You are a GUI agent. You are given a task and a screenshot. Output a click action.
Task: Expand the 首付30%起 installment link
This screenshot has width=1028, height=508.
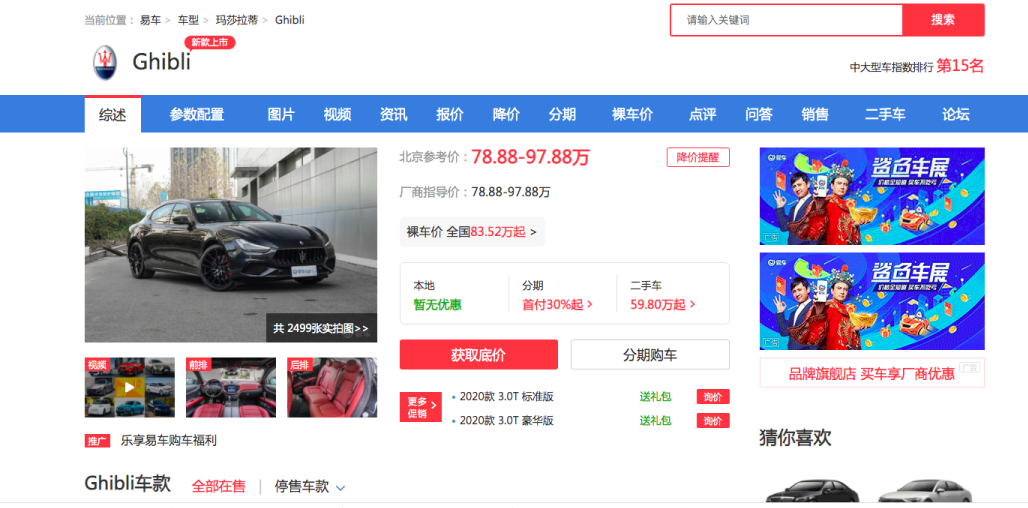point(557,304)
